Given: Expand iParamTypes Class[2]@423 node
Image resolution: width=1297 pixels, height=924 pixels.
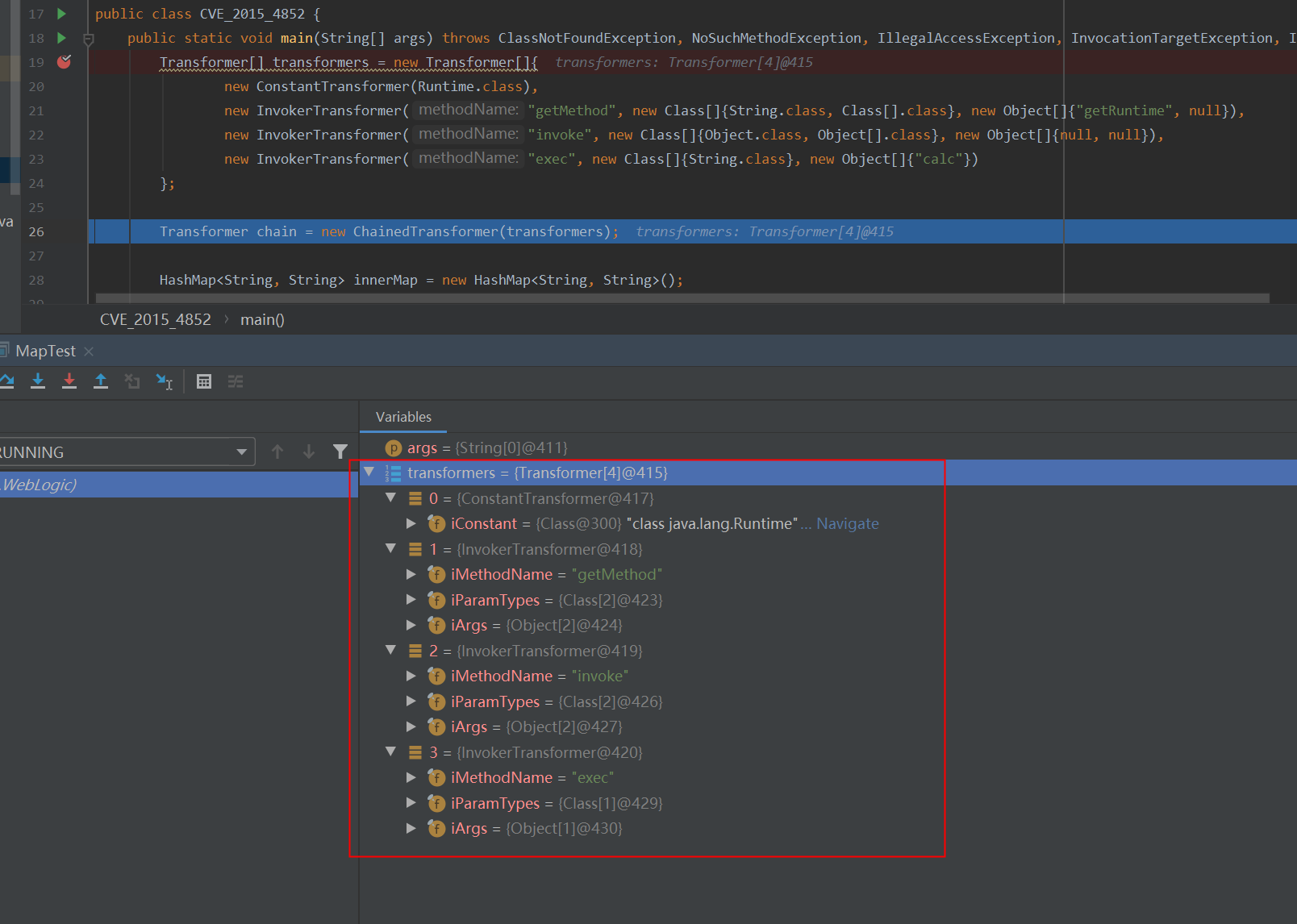Looking at the screenshot, I should [411, 600].
